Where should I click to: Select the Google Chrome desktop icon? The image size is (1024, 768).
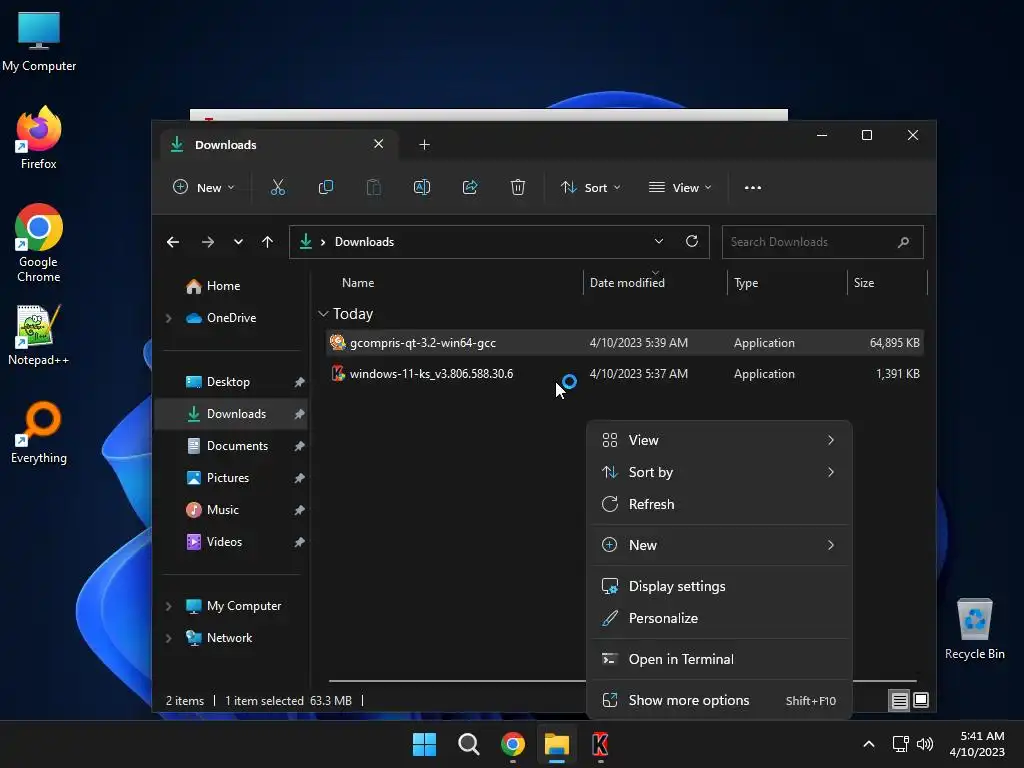click(x=39, y=242)
